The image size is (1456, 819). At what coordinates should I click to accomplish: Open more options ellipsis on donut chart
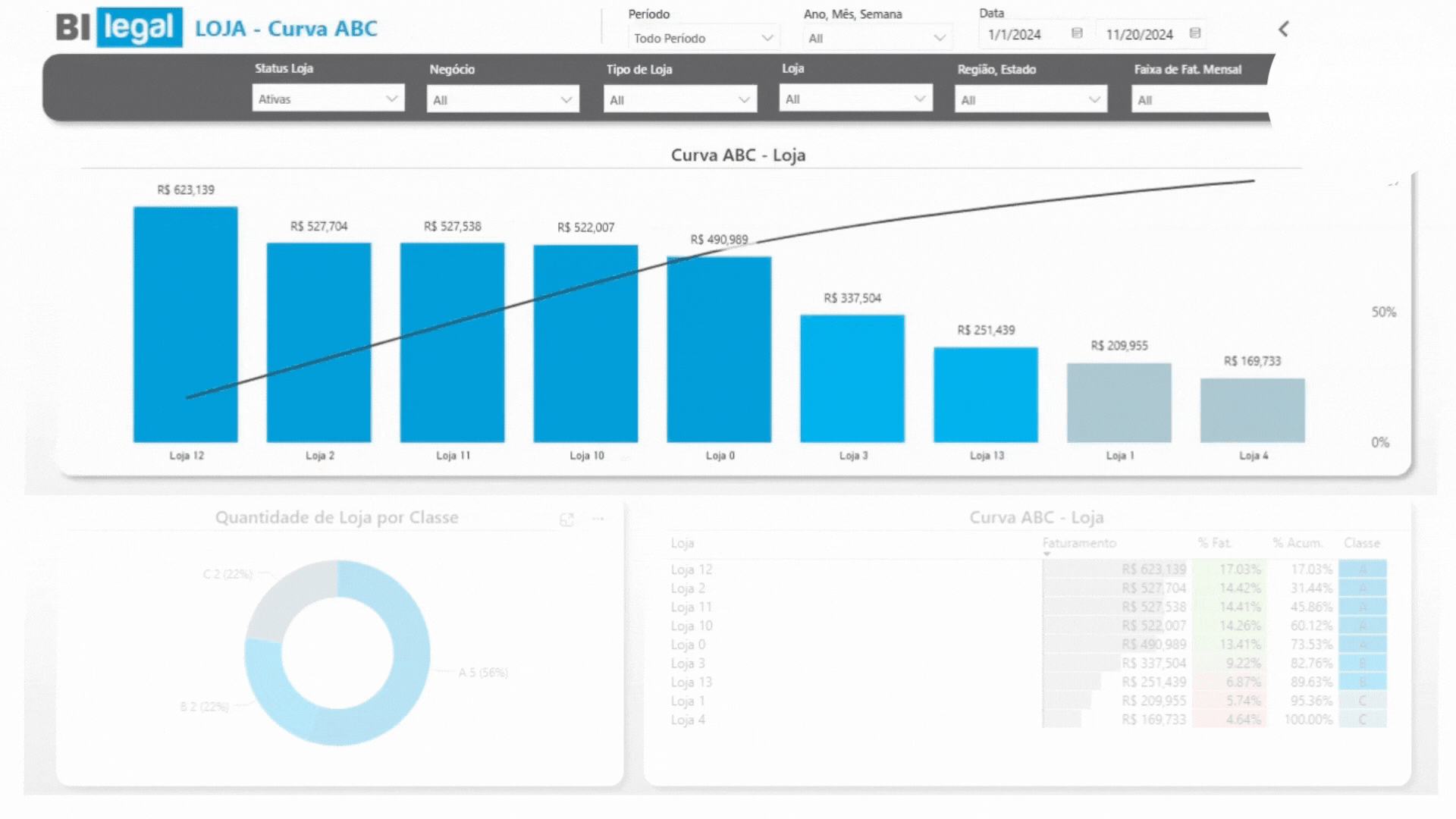pos(598,519)
